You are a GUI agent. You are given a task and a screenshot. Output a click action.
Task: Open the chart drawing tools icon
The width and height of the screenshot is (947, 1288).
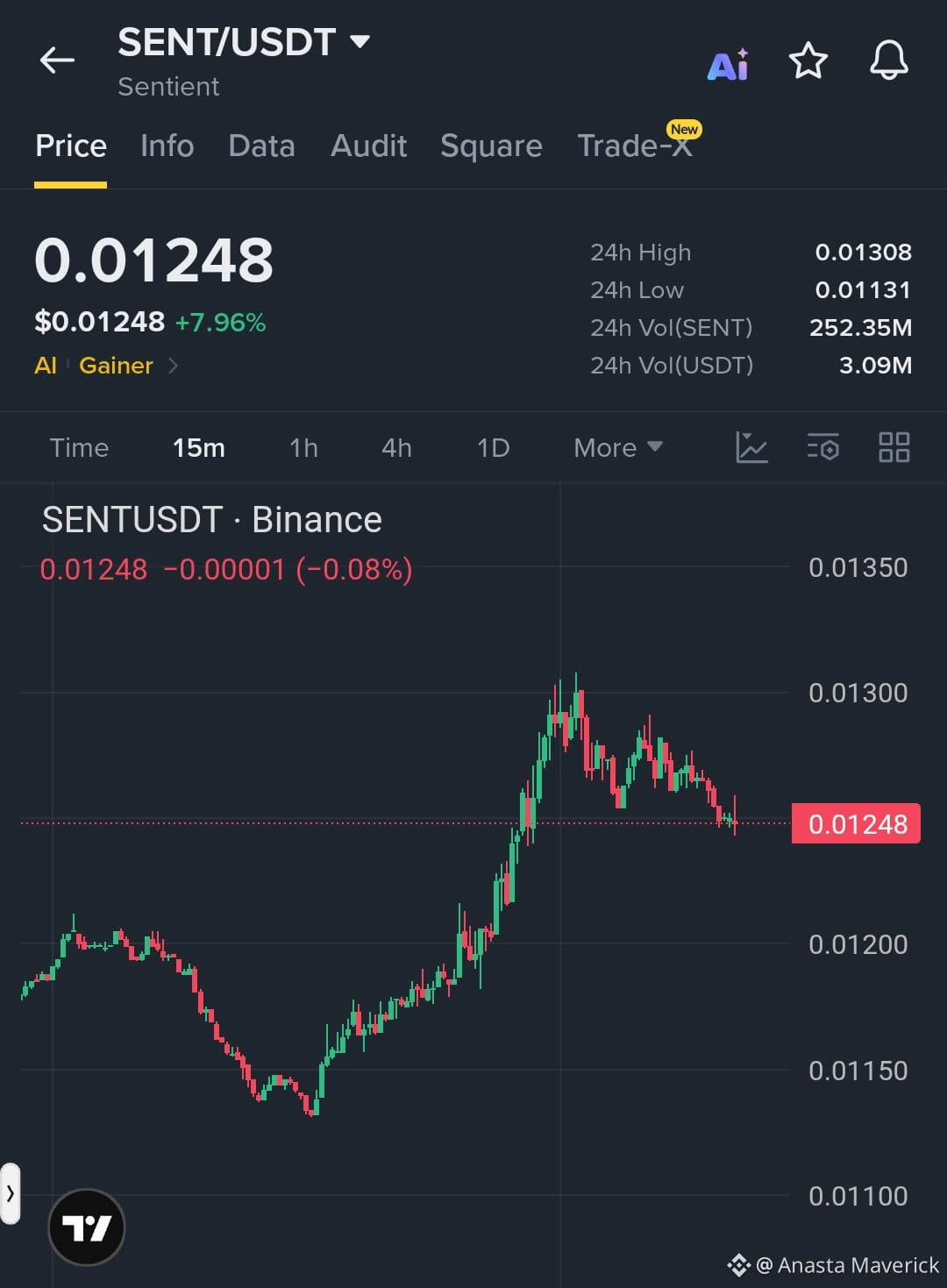pos(751,447)
